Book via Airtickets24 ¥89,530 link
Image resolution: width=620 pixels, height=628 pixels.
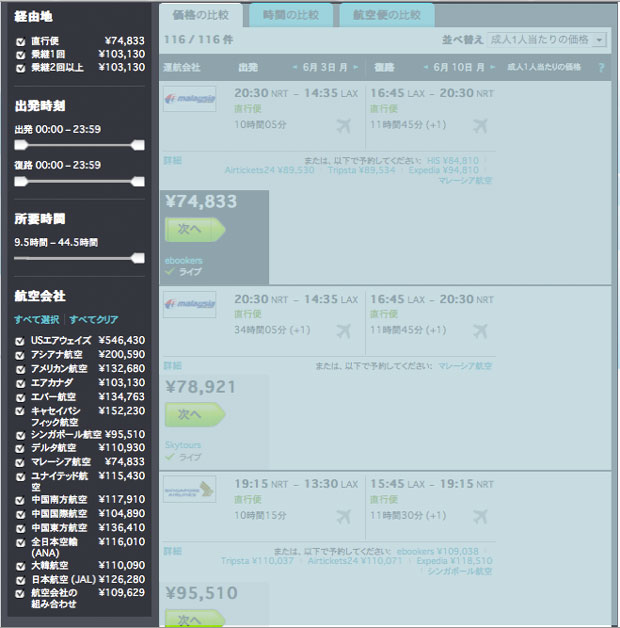269,170
